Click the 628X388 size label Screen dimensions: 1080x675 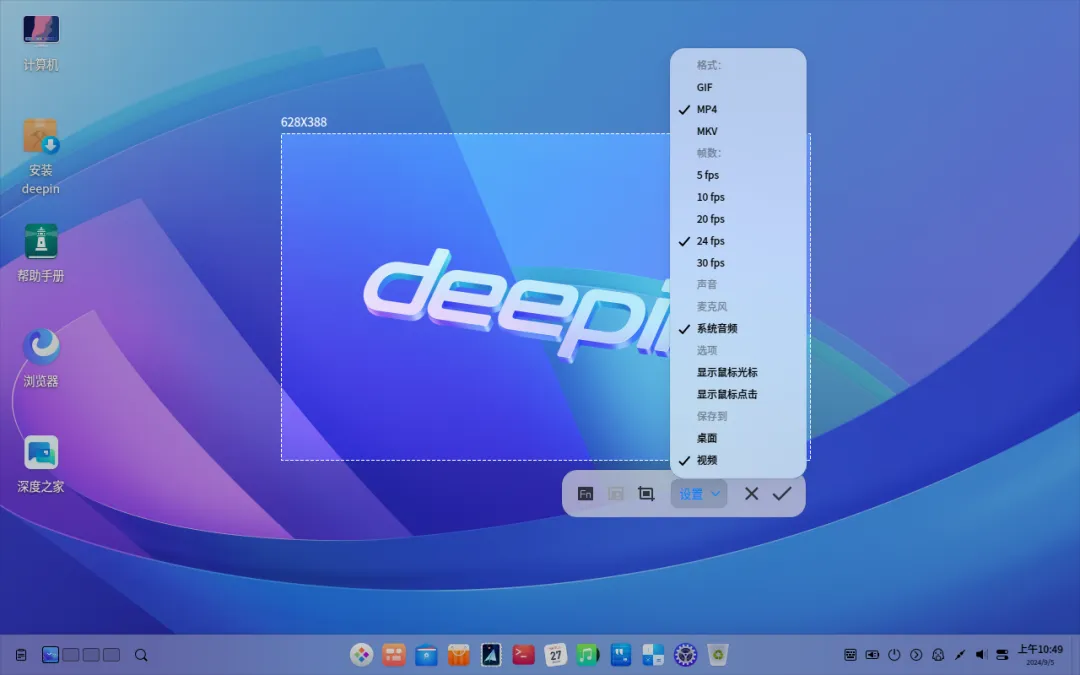point(304,122)
